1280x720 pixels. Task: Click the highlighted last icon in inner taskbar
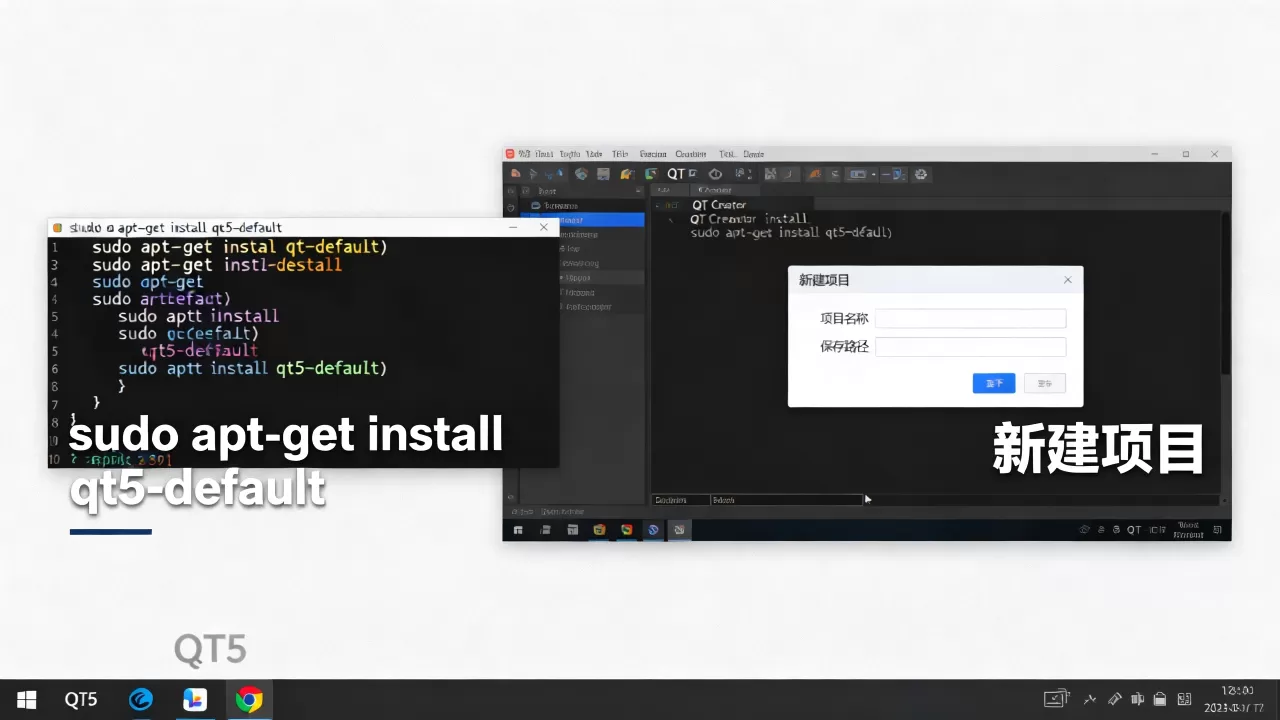pyautogui.click(x=679, y=530)
